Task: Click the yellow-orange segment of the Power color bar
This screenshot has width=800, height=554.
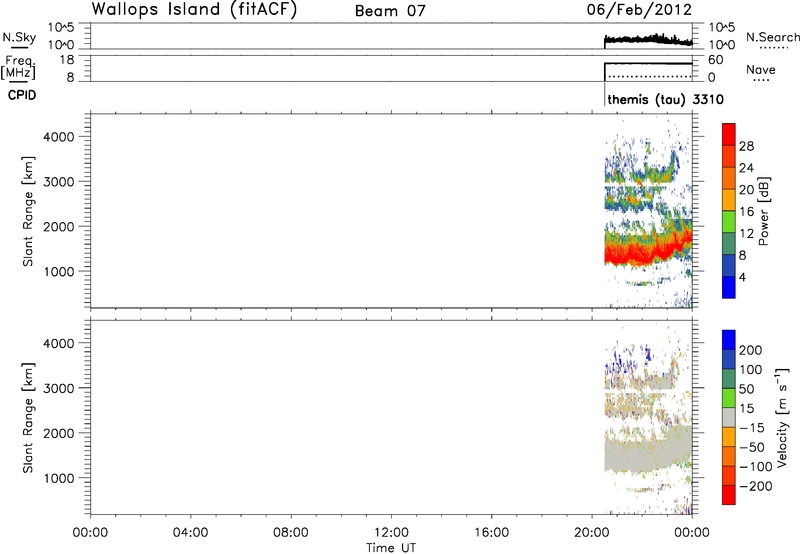Action: (729, 200)
